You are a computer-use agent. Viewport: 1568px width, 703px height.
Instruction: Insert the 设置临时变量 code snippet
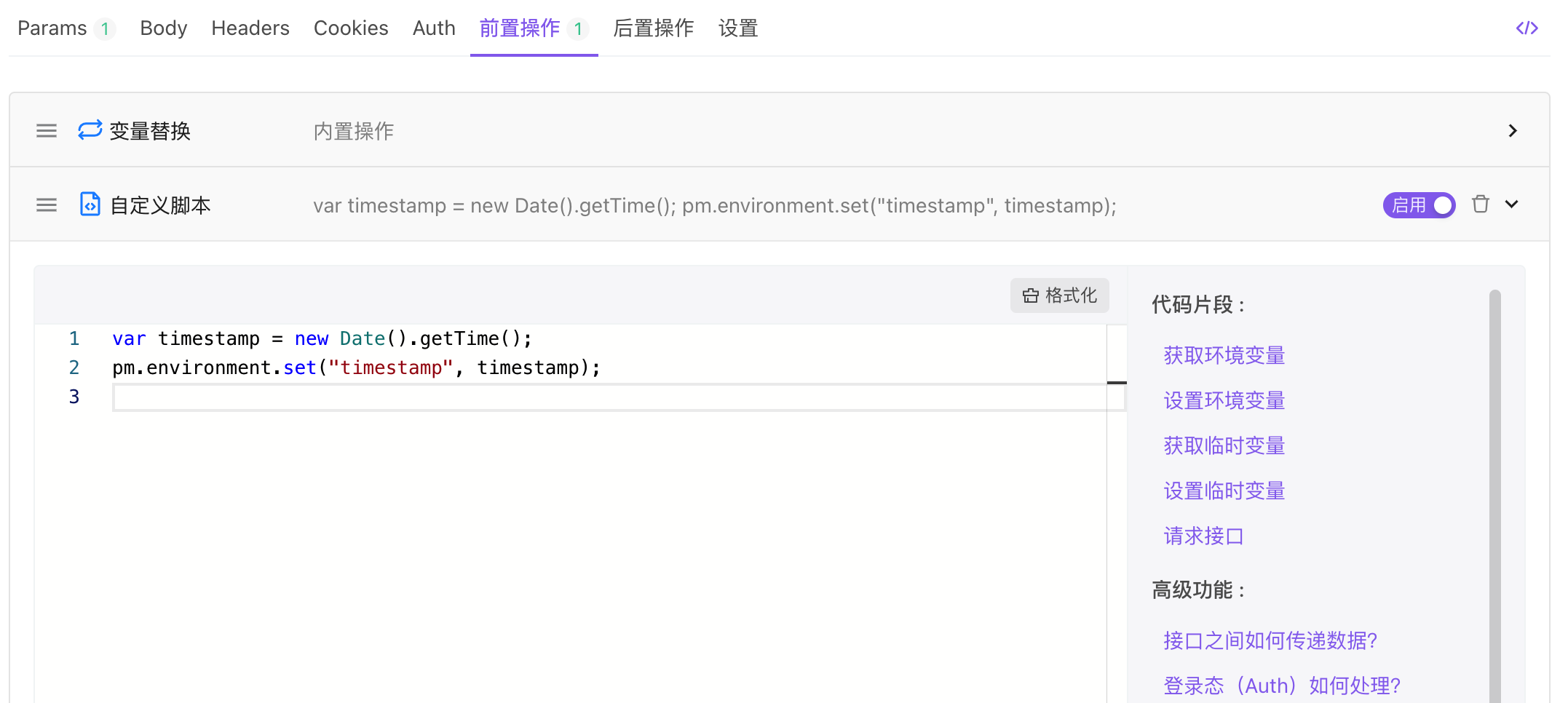pyautogui.click(x=1224, y=490)
